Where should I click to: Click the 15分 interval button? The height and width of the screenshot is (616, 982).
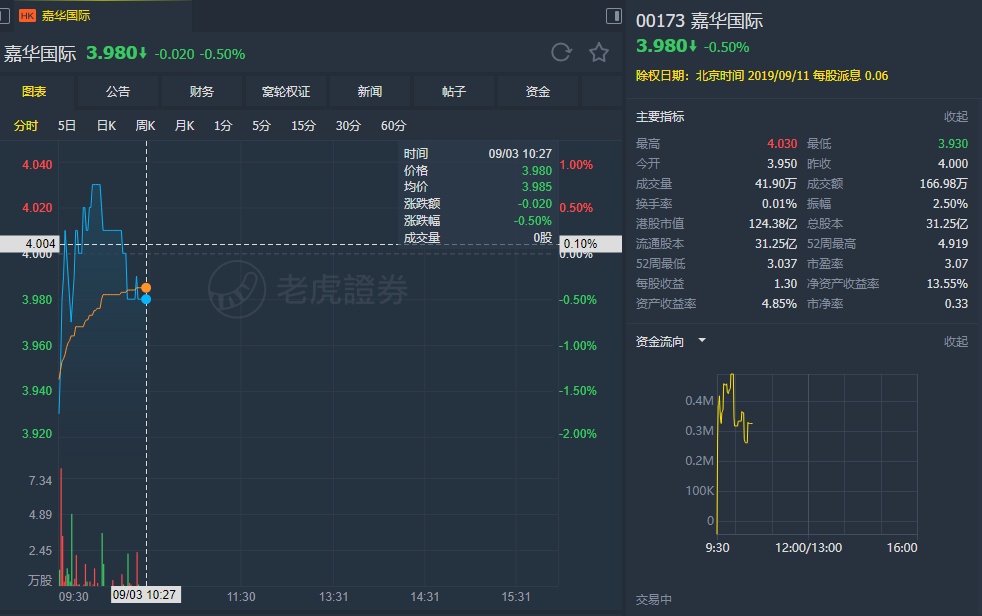point(303,126)
